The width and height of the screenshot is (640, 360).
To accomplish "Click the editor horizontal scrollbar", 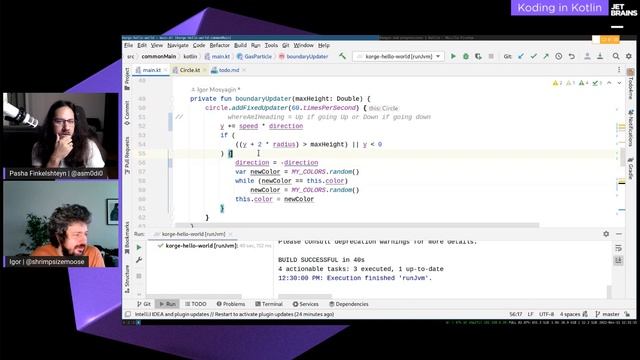I will click(x=357, y=225).
